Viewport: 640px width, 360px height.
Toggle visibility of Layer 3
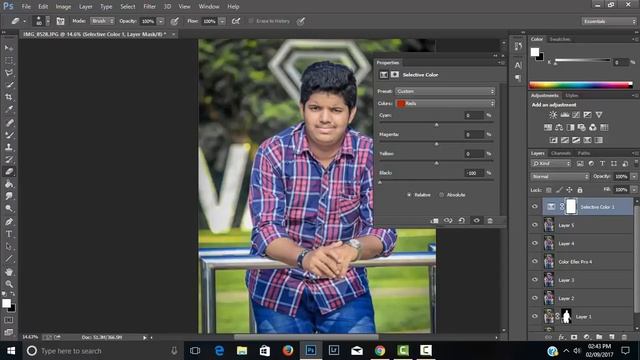tap(535, 280)
